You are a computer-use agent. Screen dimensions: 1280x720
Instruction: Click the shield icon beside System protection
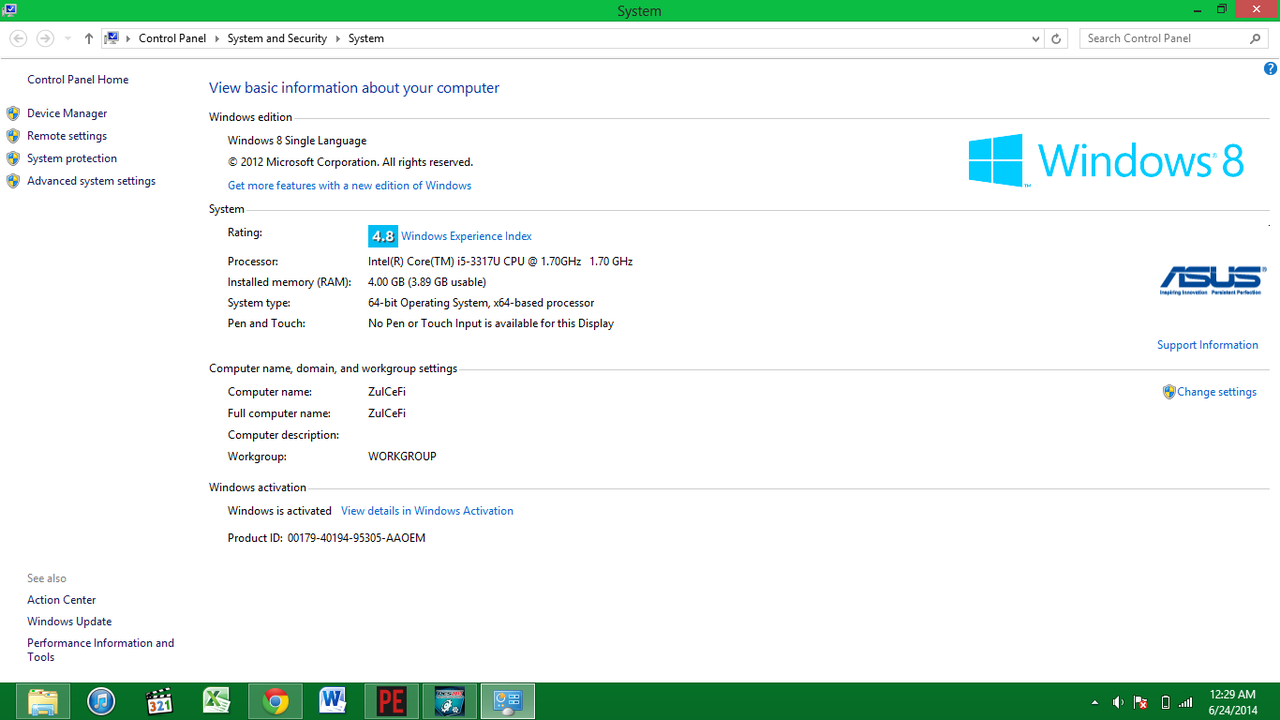coord(13,158)
